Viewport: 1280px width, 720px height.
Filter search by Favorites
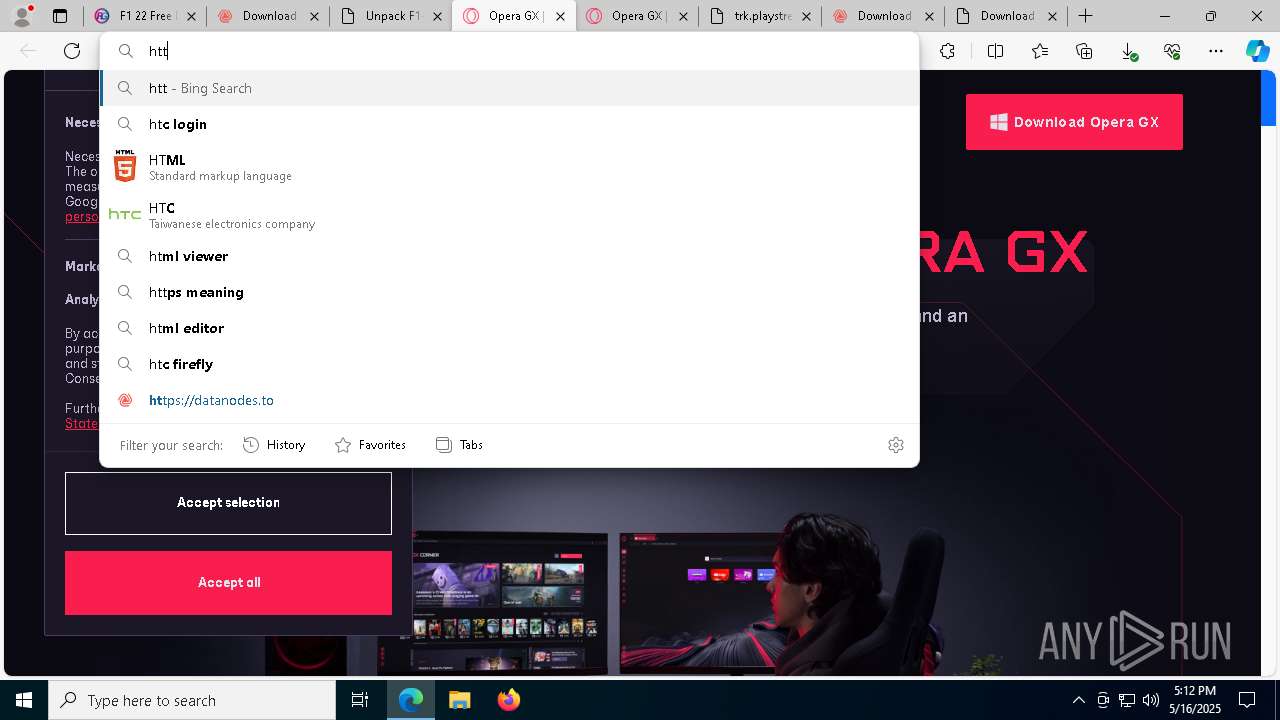(370, 445)
